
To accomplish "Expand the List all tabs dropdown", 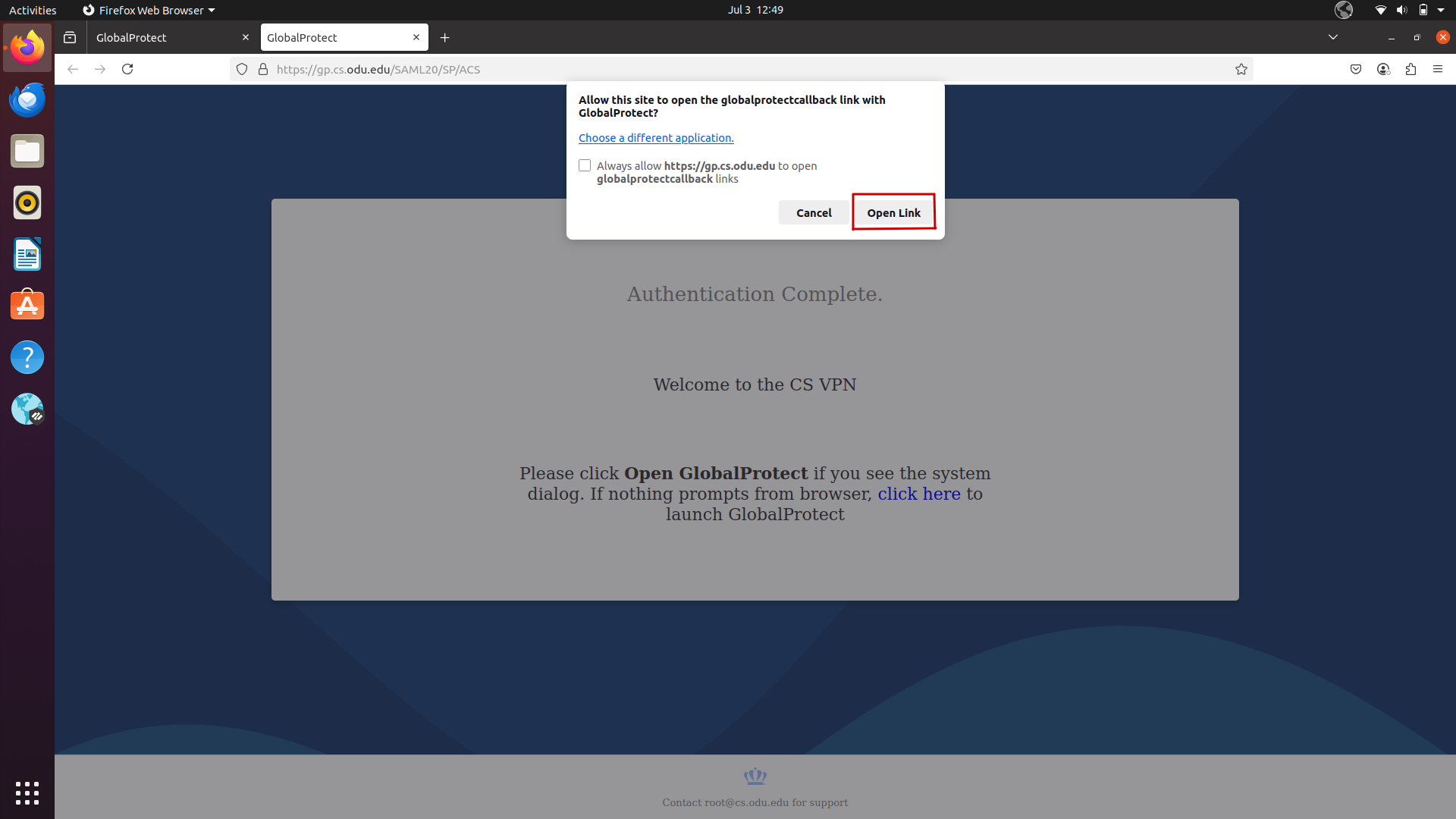I will click(x=1333, y=37).
